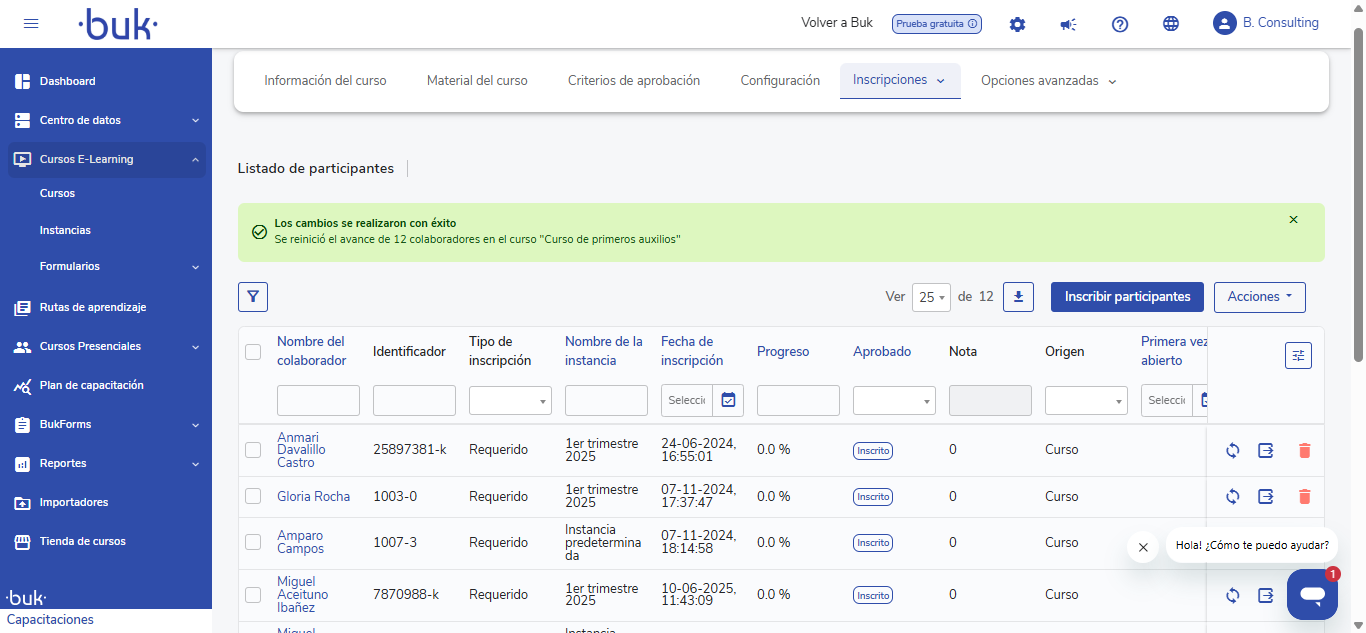Click the Inscribir participantes button
This screenshot has width=1366, height=633.
[x=1127, y=297]
